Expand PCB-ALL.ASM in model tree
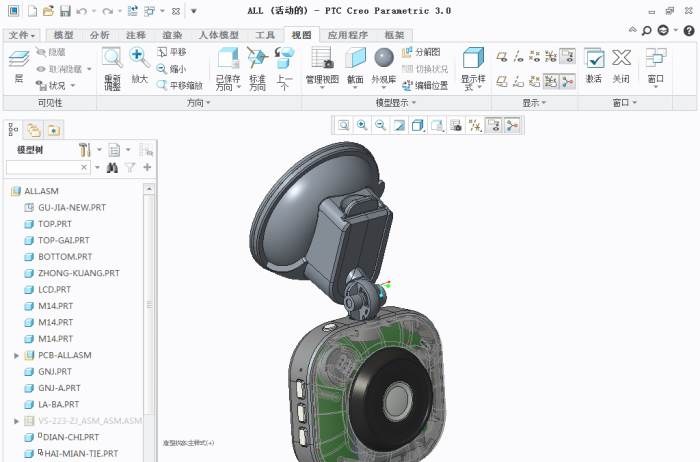 click(17, 355)
